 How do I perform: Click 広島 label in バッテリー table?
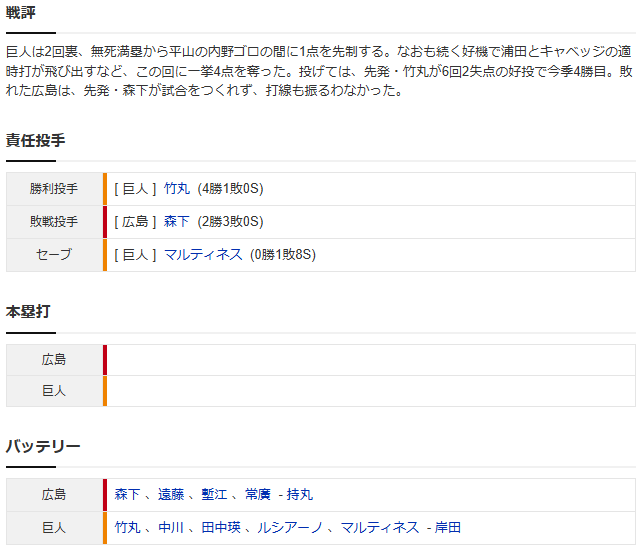(54, 495)
